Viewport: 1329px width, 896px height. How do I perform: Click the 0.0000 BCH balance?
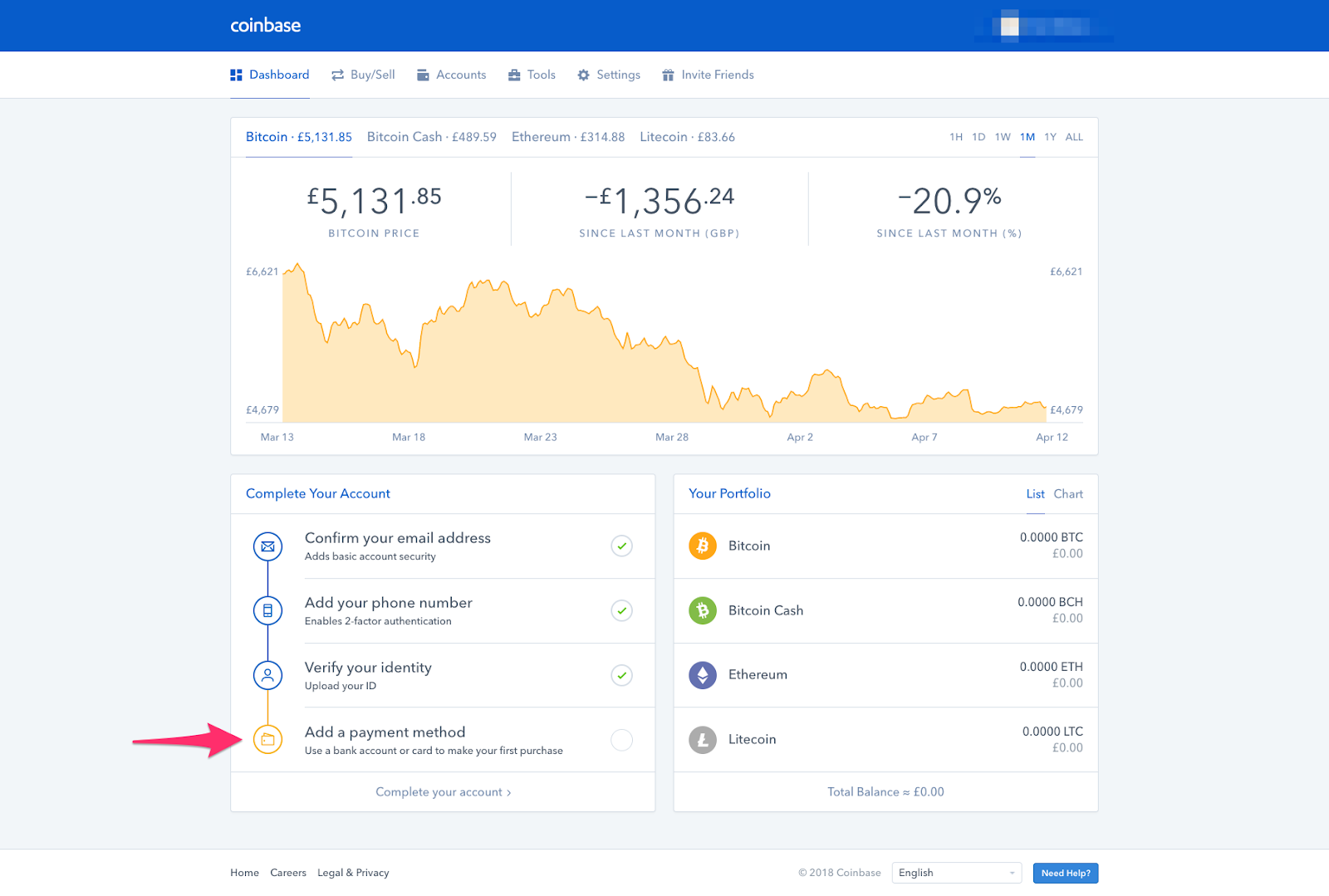[1051, 602]
